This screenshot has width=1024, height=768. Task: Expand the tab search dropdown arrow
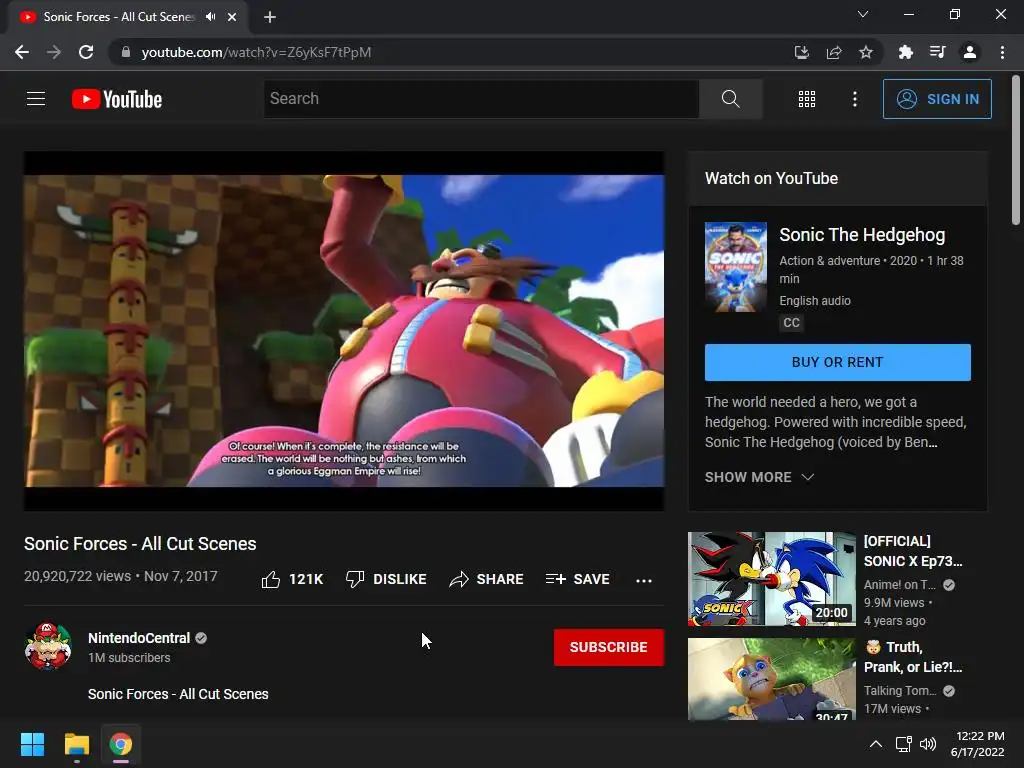click(x=863, y=14)
